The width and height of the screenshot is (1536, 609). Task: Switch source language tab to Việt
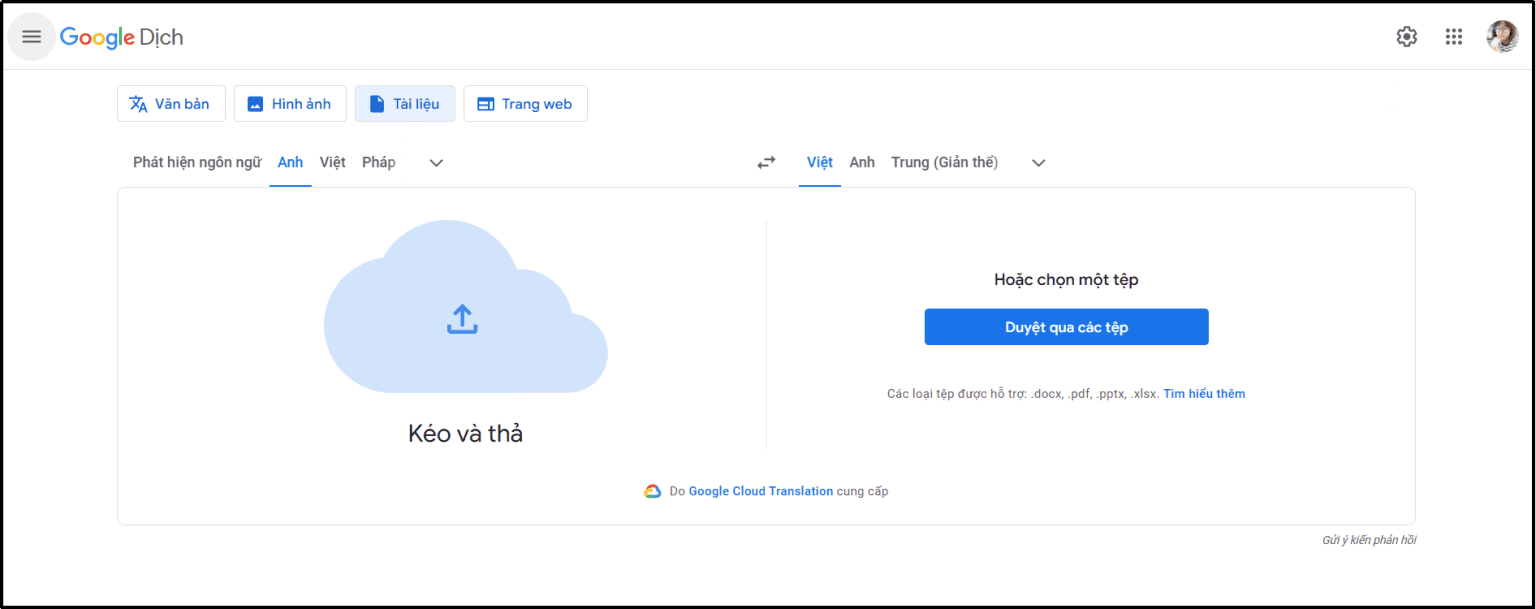click(332, 161)
